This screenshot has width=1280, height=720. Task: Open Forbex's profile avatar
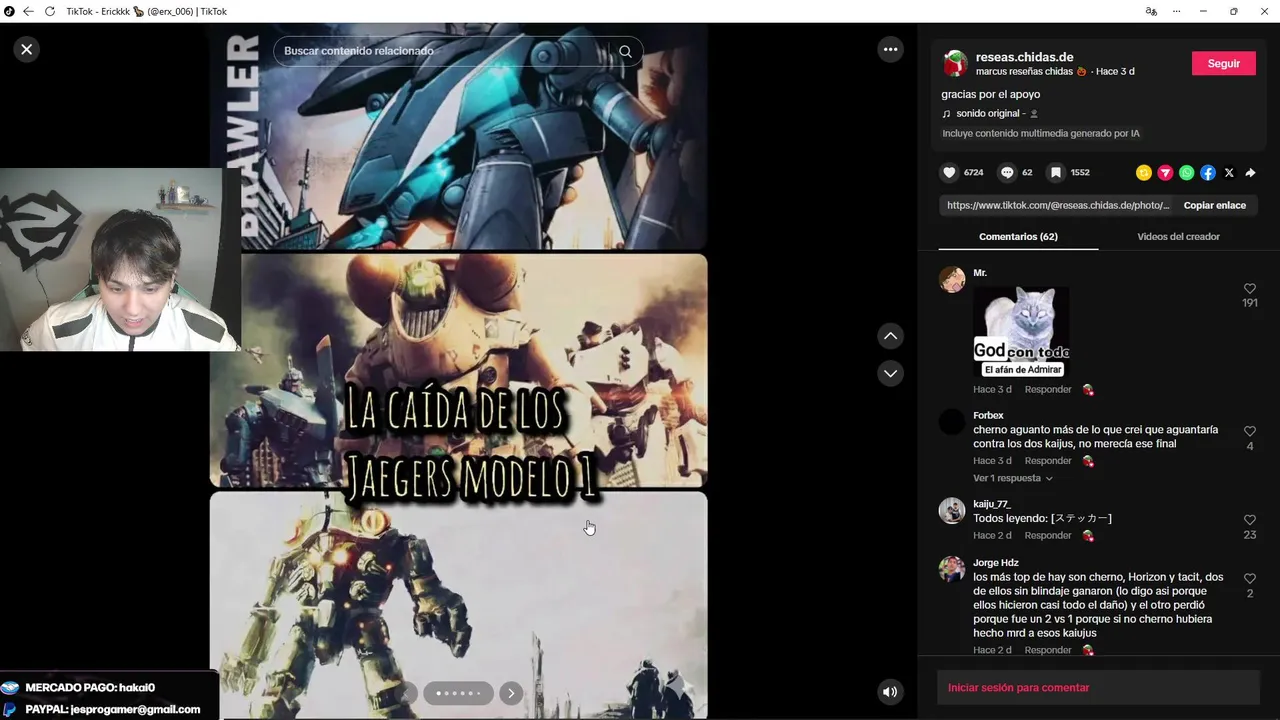click(x=952, y=422)
